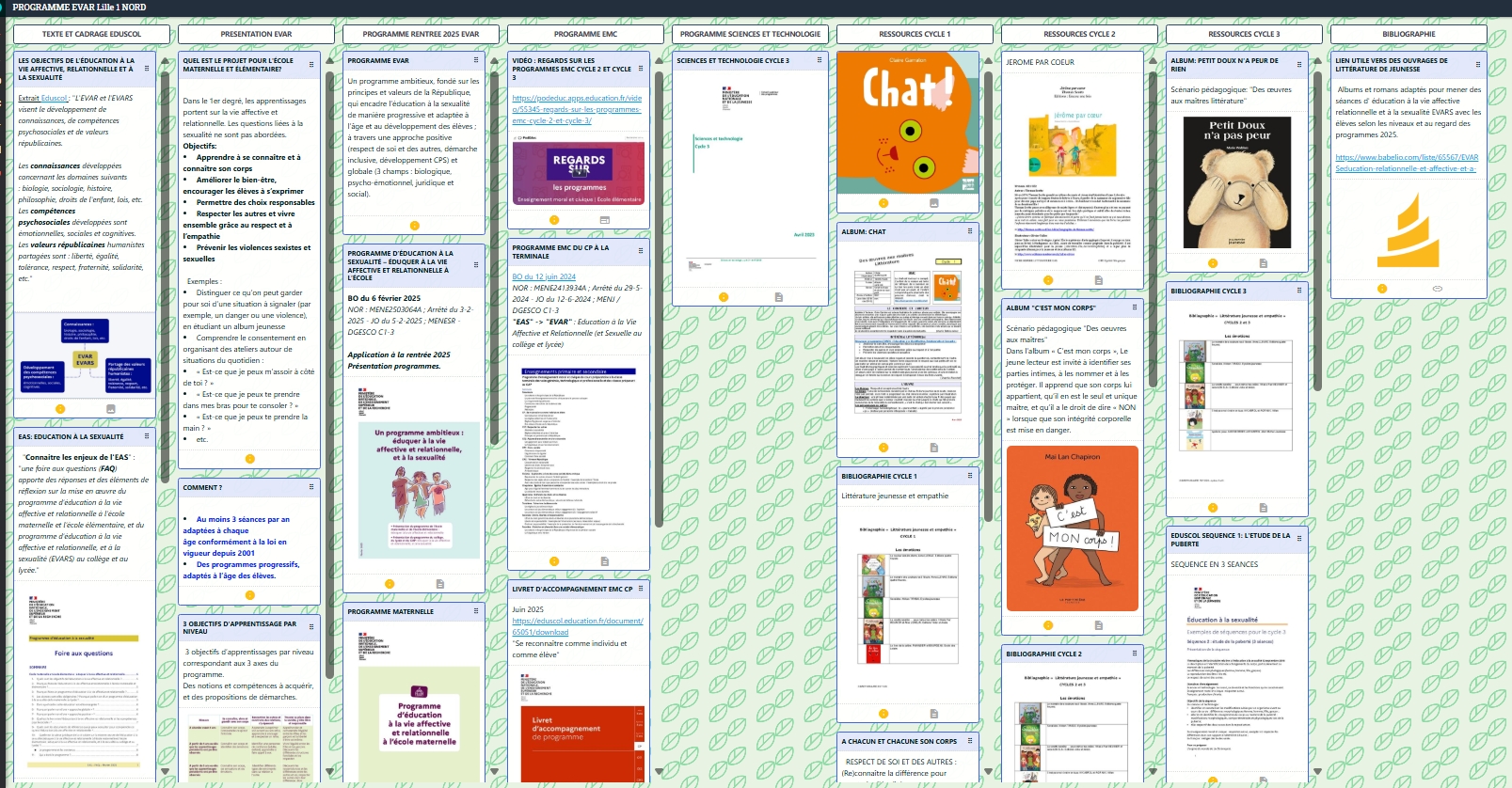Click document icon below PROGRAMME EMC DU CP document
1512x788 pixels.
click(605, 559)
